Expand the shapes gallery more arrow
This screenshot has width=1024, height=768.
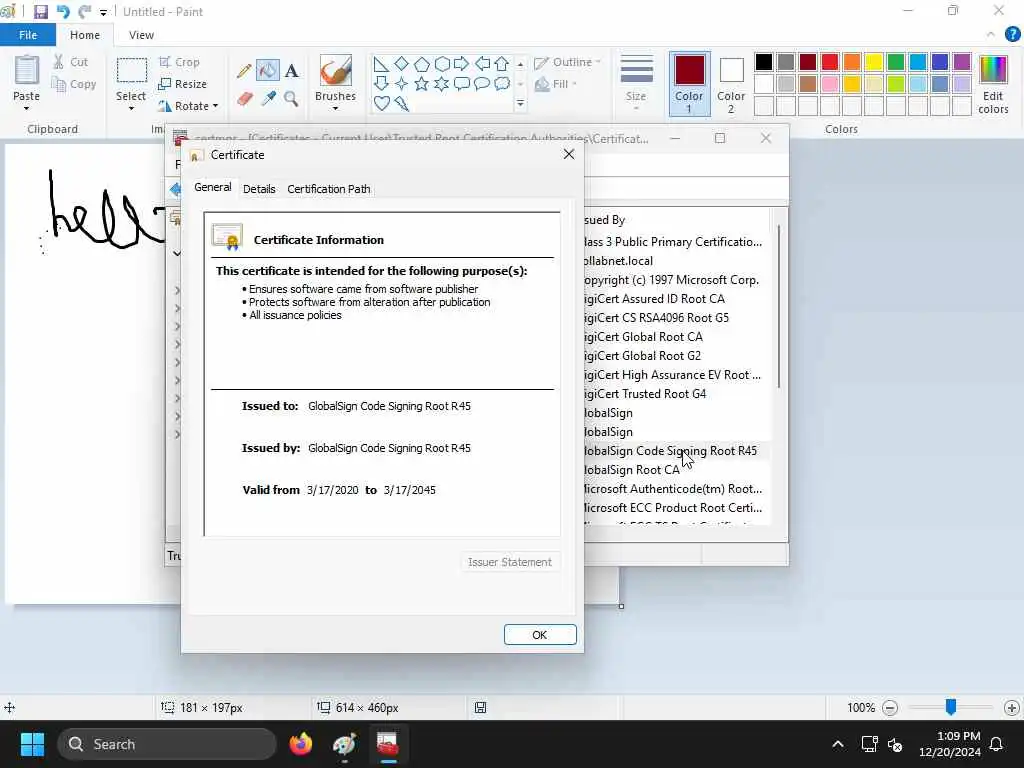click(520, 104)
